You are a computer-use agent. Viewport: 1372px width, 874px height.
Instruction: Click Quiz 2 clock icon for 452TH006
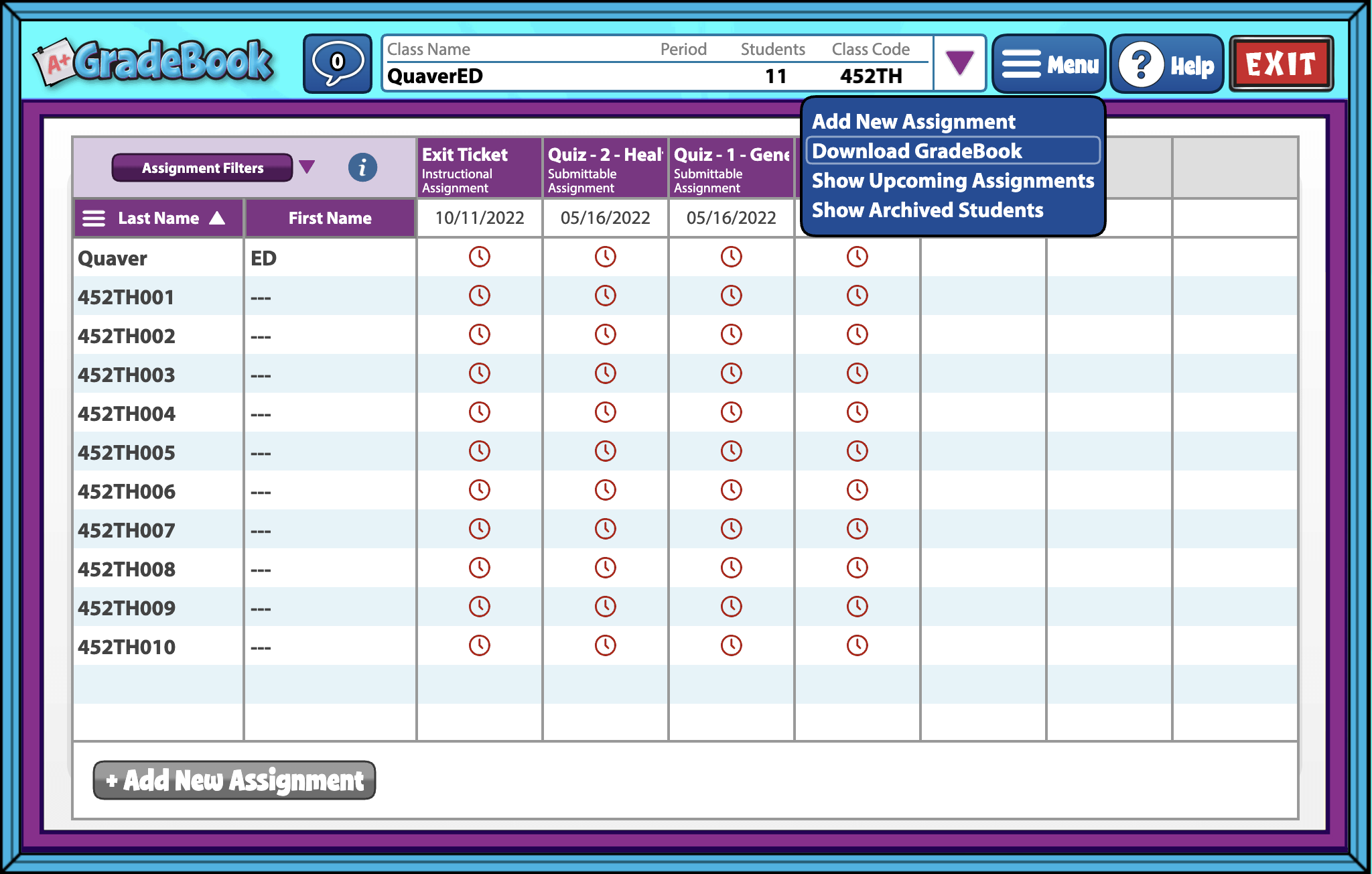point(606,490)
